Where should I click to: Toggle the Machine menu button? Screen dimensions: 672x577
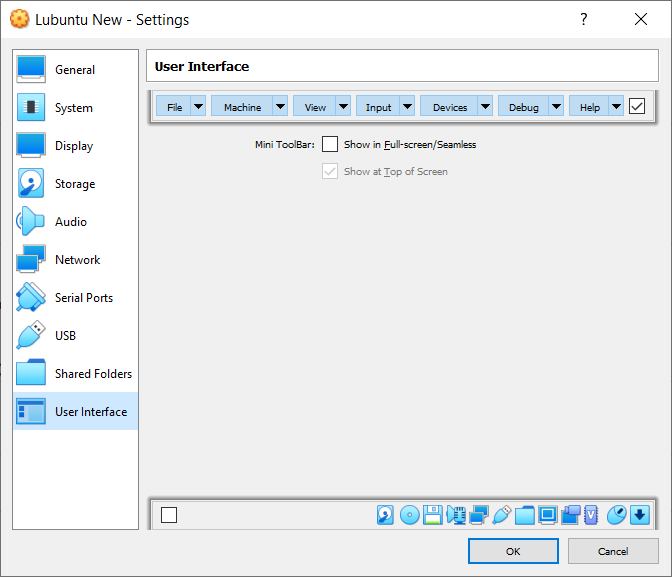pos(242,106)
